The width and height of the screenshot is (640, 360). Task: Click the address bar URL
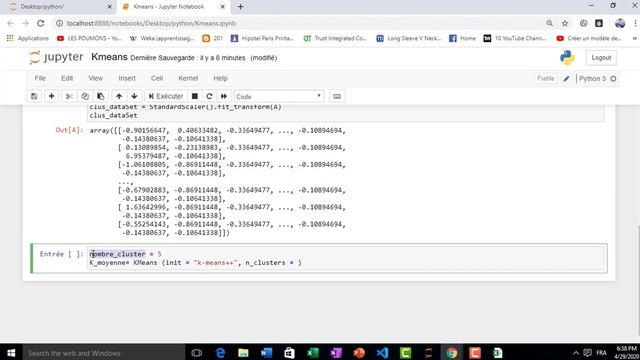coord(152,23)
